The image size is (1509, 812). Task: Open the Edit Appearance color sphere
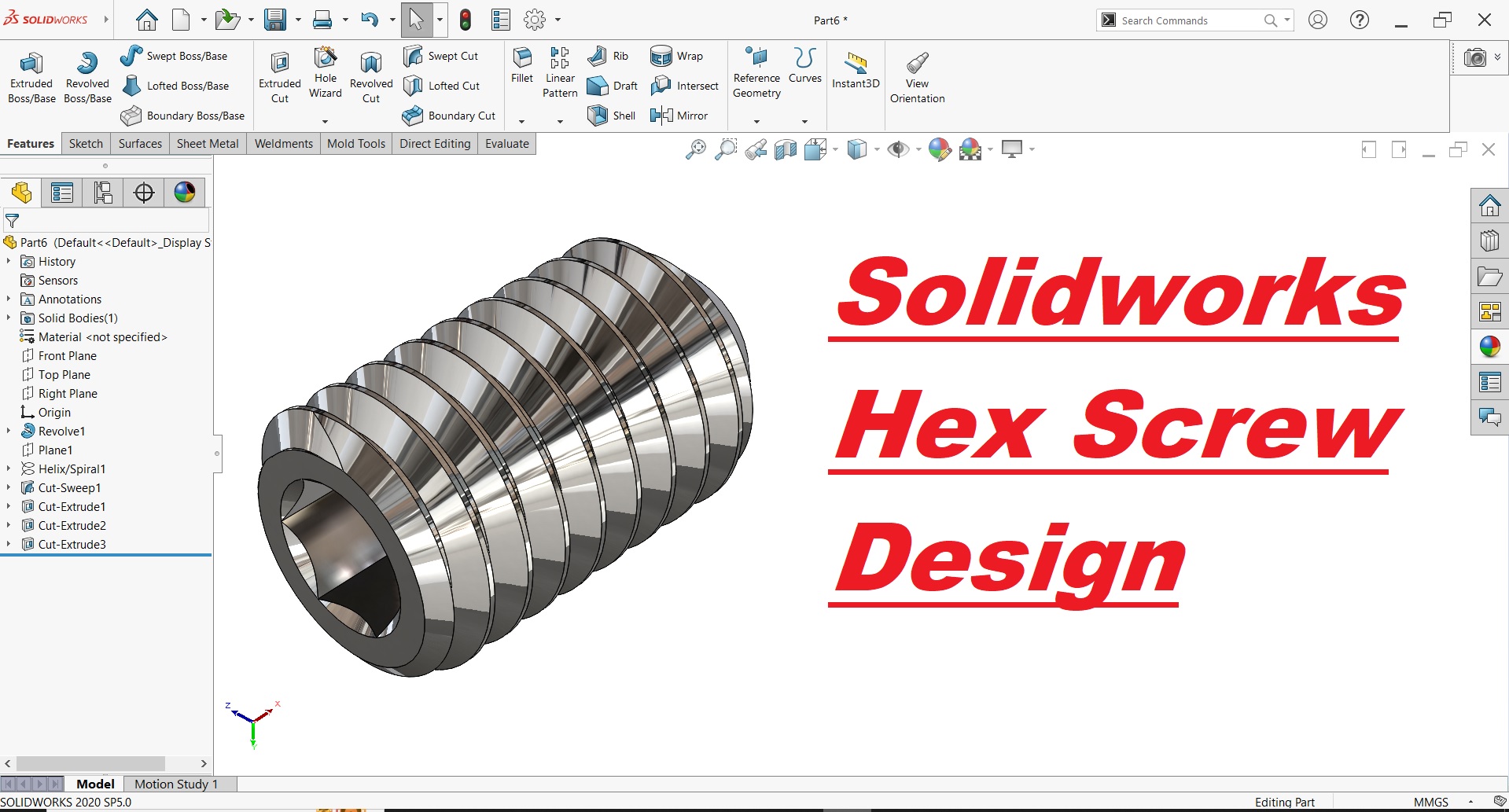tap(940, 149)
